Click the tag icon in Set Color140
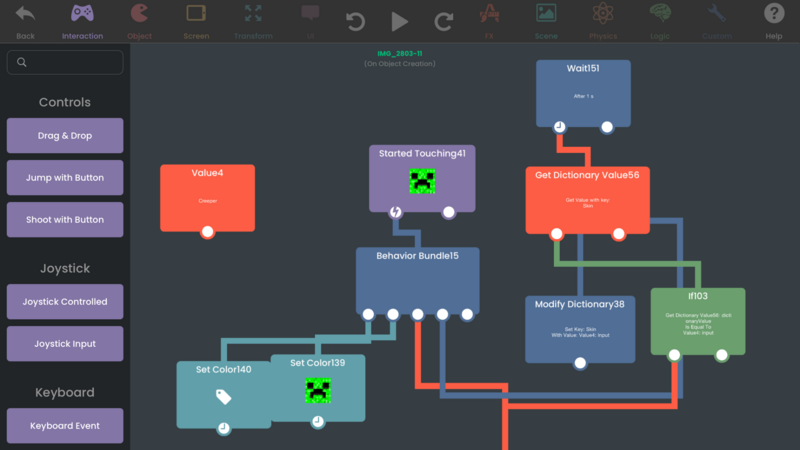Screen dimensions: 800x450 click(223, 396)
